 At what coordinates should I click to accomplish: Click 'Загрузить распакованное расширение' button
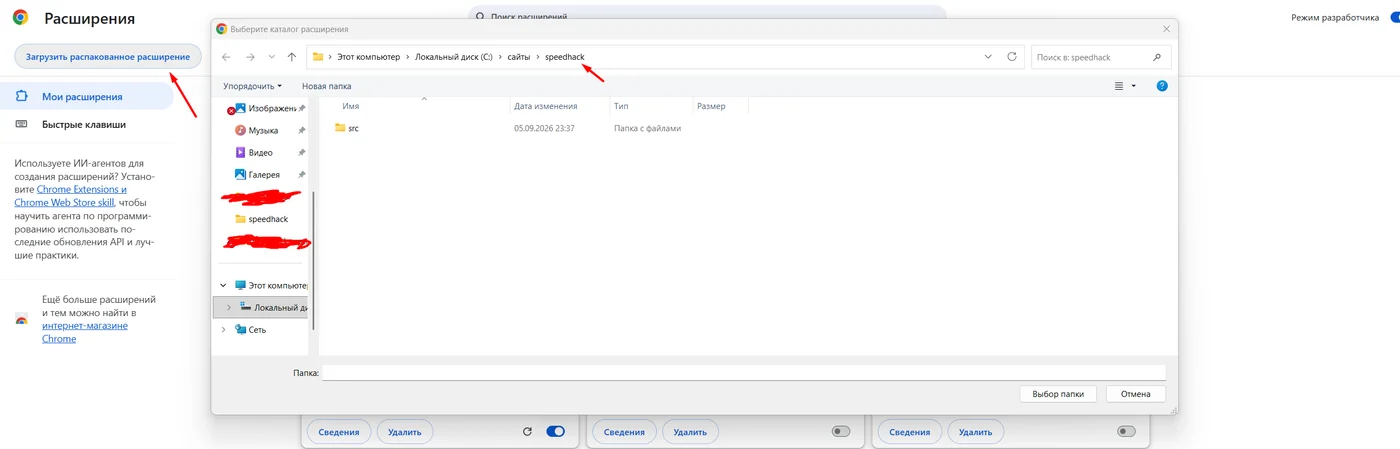pyautogui.click(x=108, y=56)
